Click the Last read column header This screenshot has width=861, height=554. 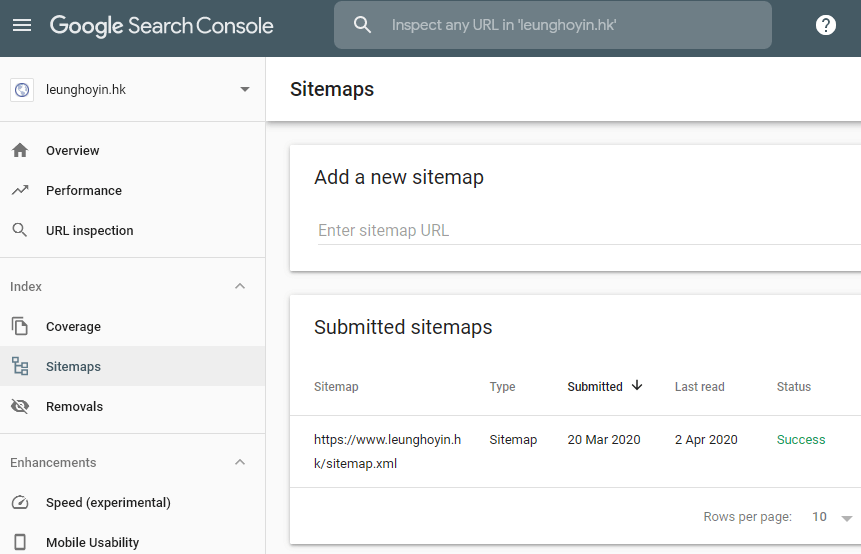[700, 387]
